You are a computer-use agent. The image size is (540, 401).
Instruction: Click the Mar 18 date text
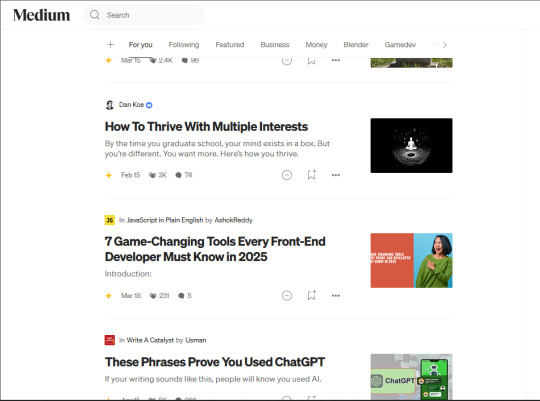pos(131,296)
